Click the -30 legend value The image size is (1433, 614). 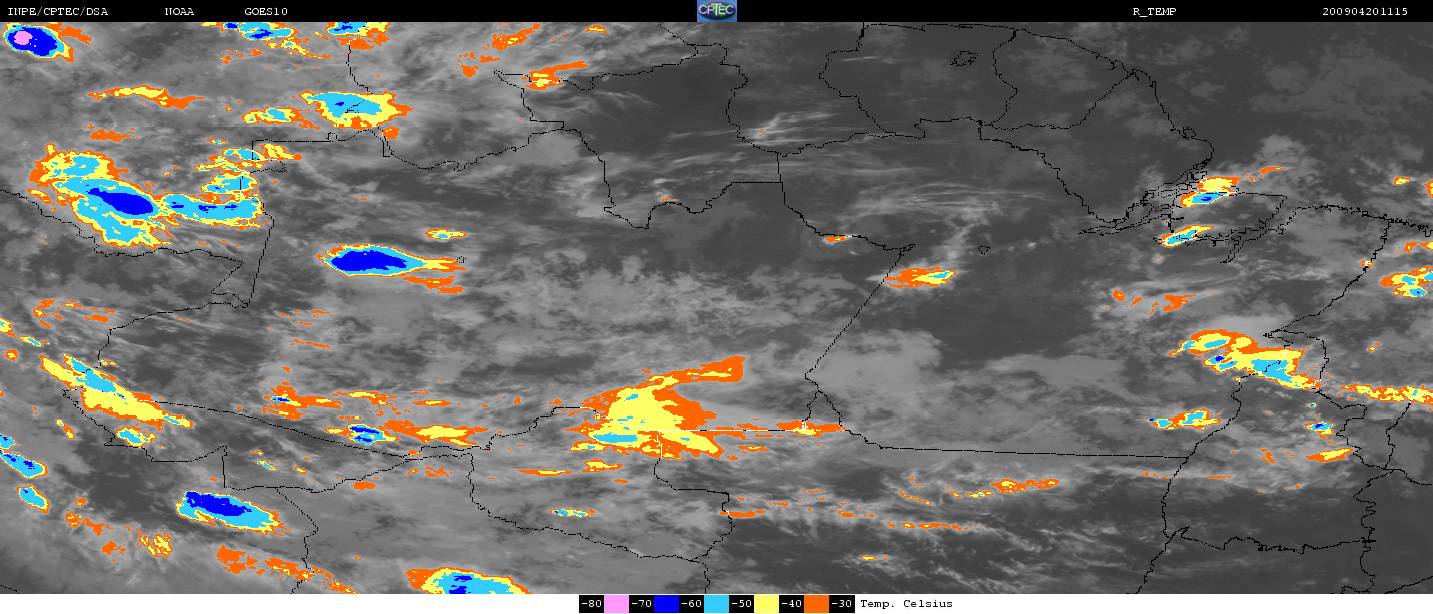842,604
